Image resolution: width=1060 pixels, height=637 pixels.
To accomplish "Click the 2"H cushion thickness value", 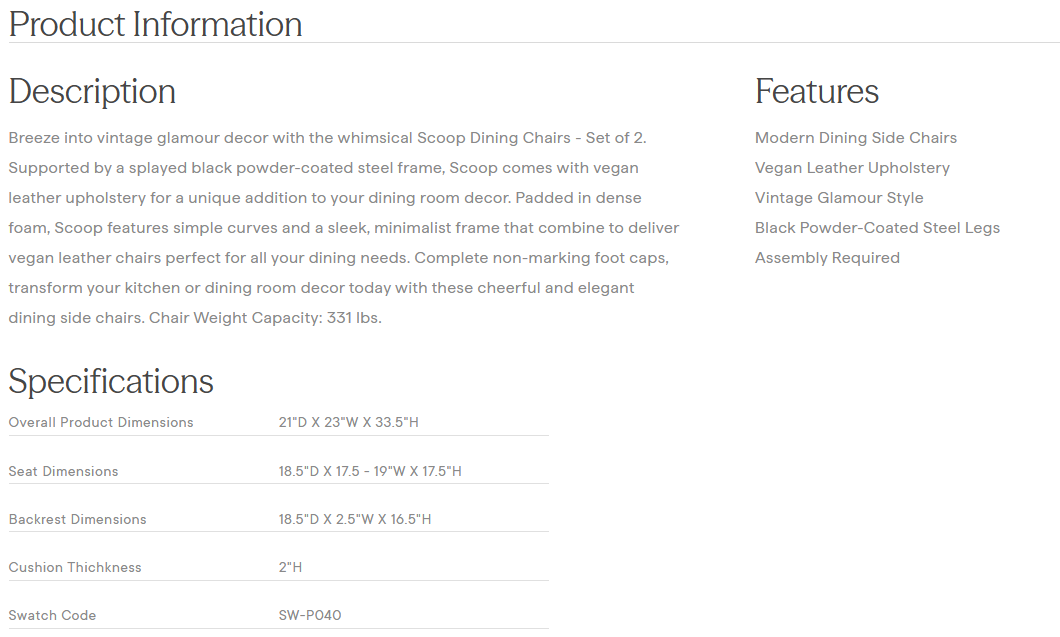I will coord(290,567).
